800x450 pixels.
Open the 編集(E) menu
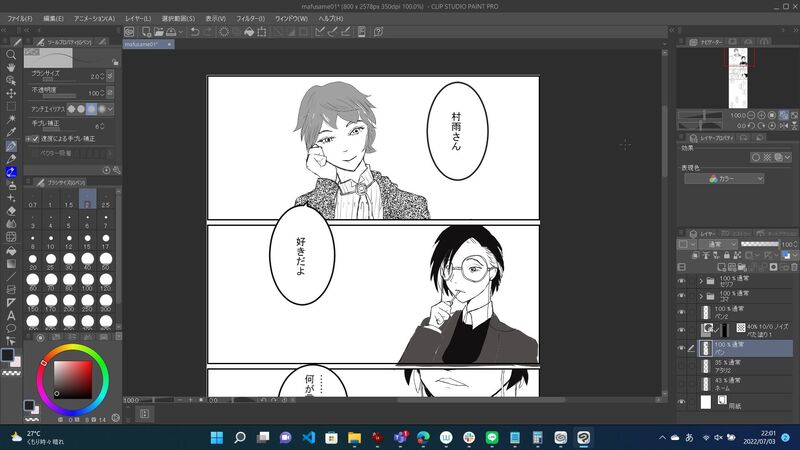(54, 18)
